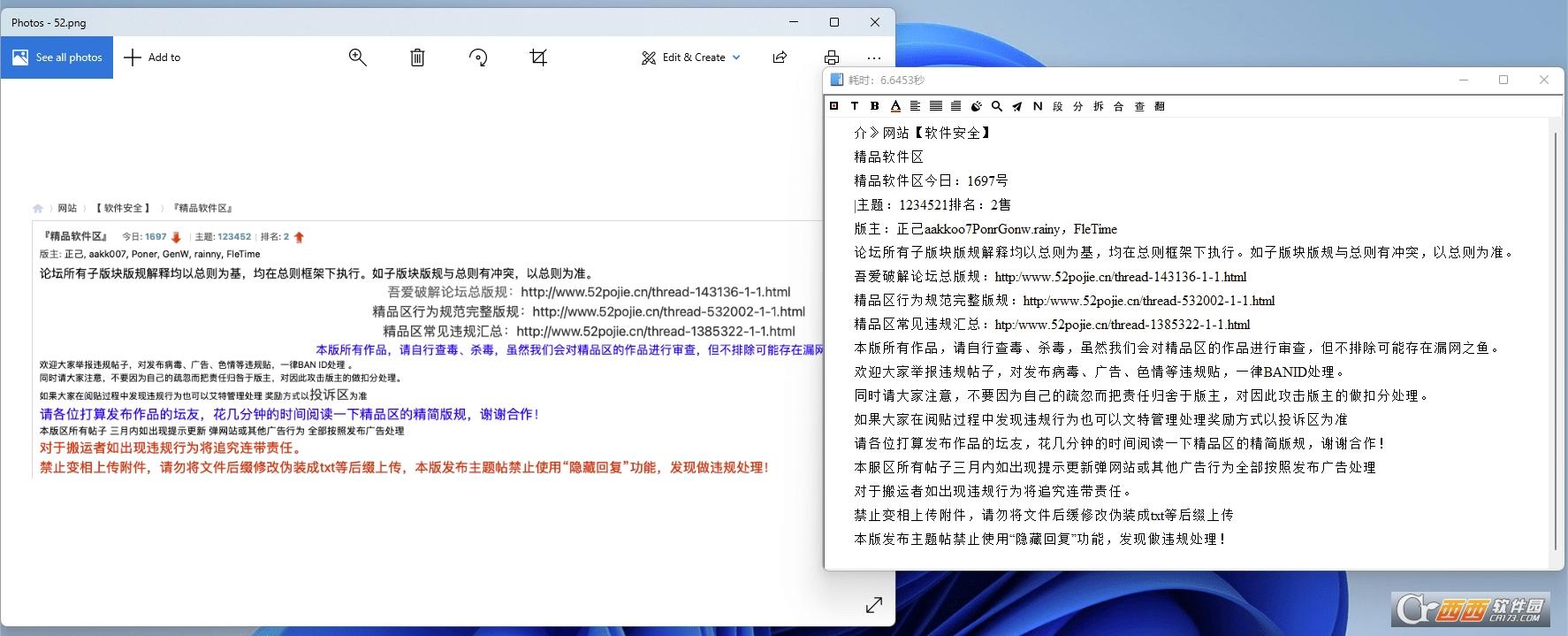This screenshot has width=1568, height=636.
Task: Maximize the OCR result window
Action: pyautogui.click(x=1503, y=80)
